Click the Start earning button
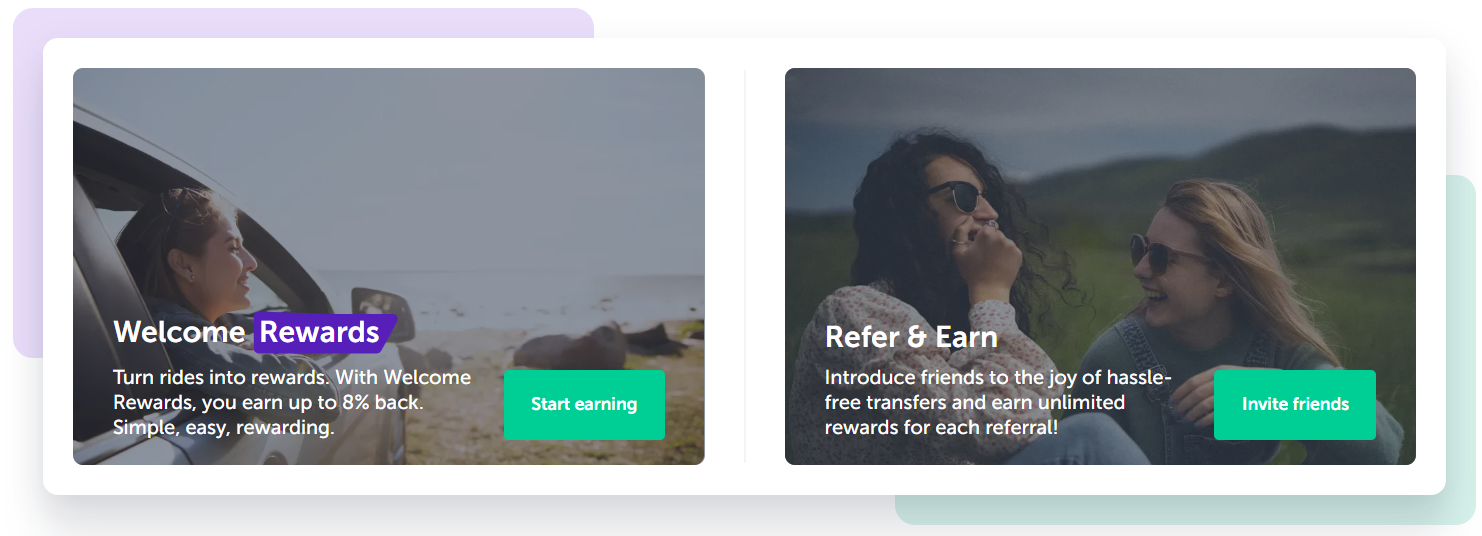 coord(584,404)
